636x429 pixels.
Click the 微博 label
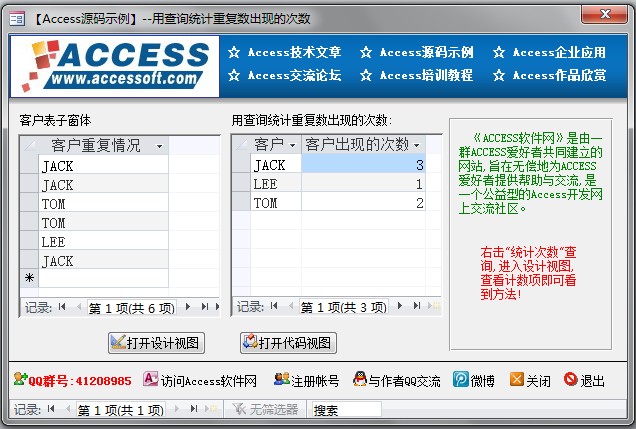tap(482, 381)
